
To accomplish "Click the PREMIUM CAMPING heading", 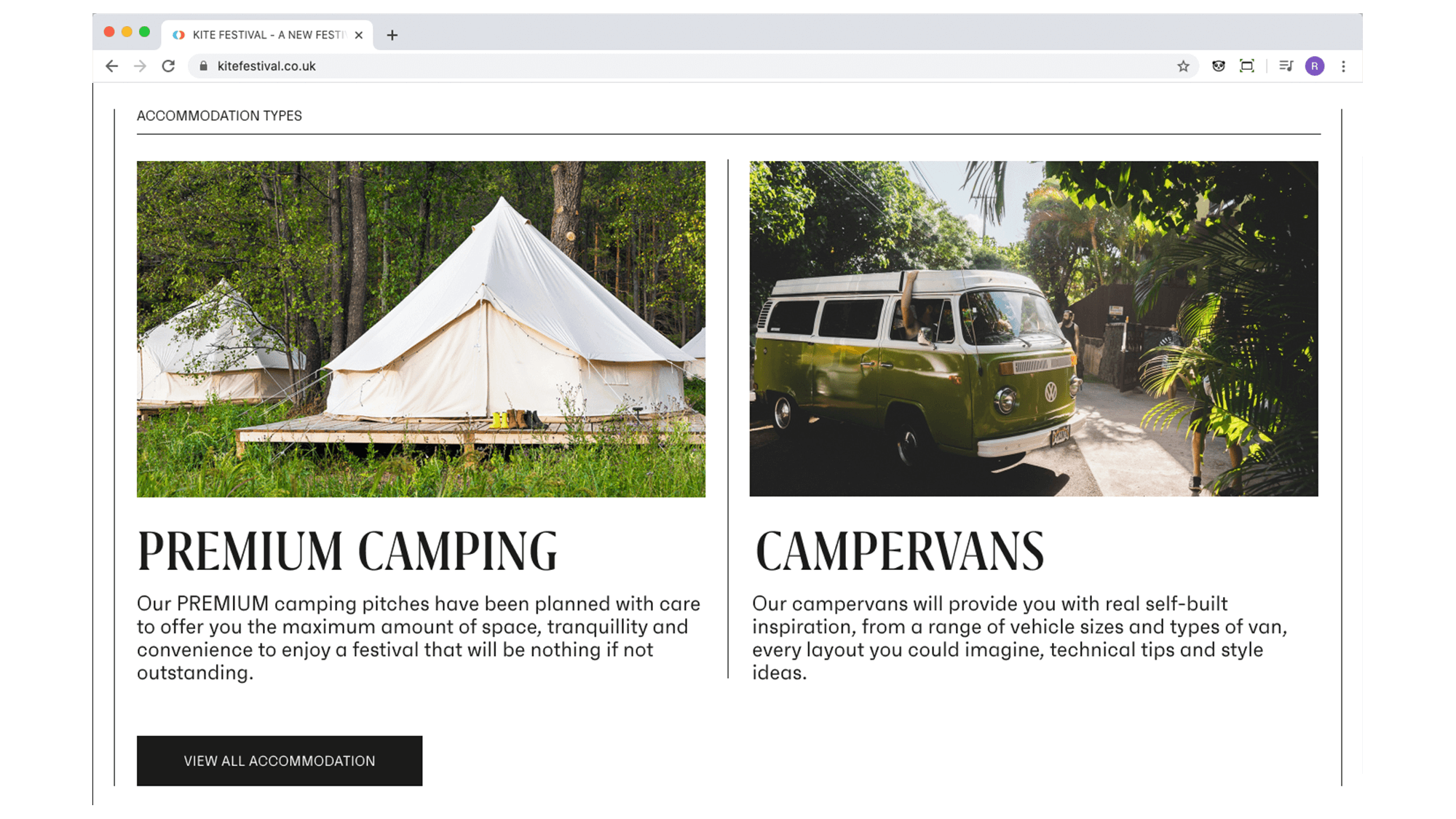I will [x=347, y=551].
